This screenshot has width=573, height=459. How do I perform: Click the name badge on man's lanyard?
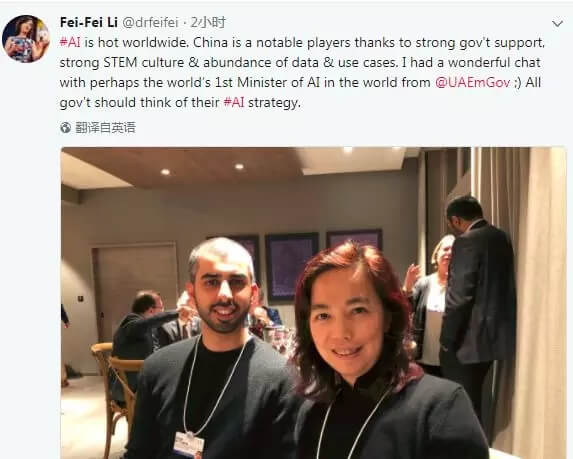pos(189,445)
